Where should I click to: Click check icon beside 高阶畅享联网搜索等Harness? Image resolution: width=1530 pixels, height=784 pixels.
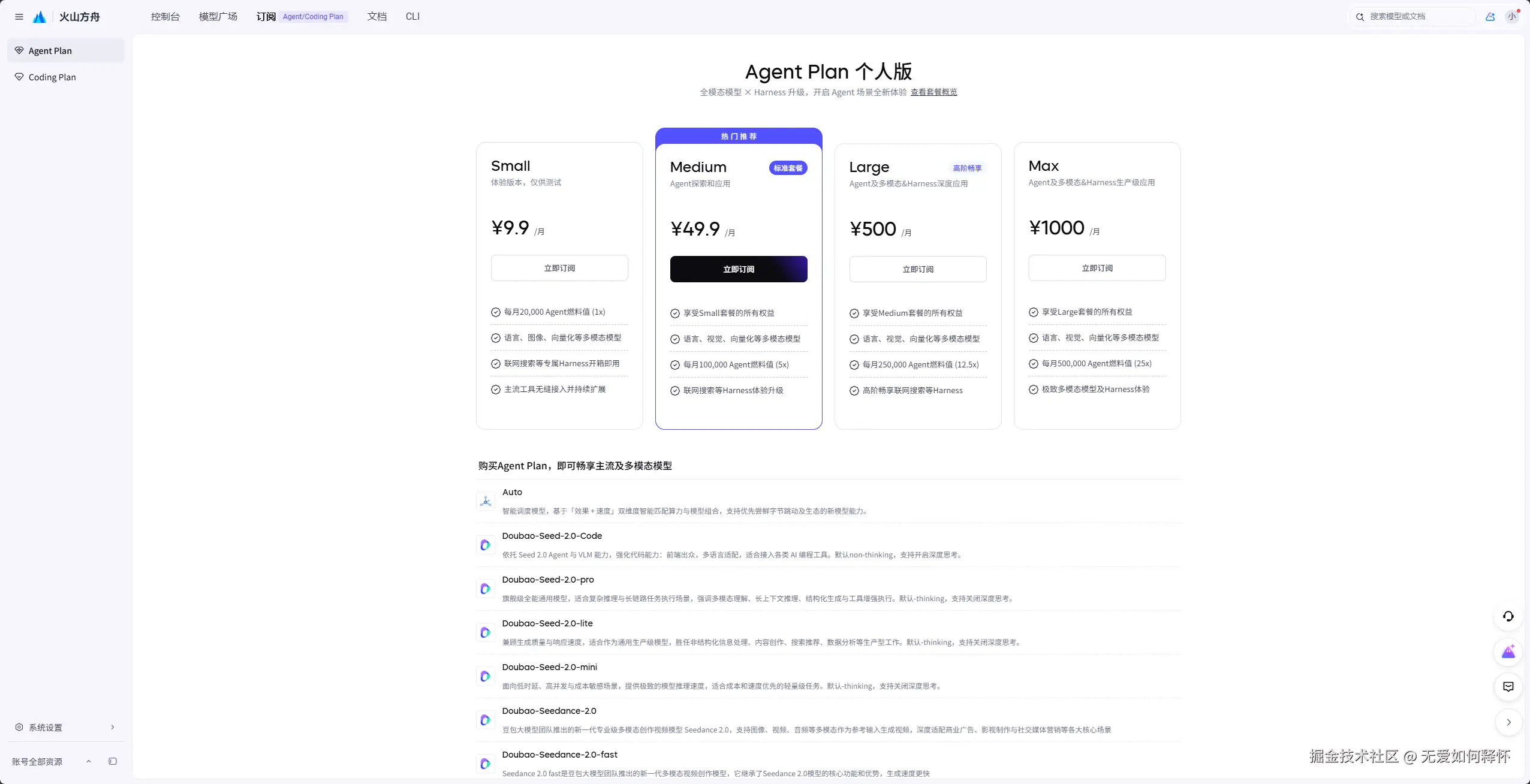point(854,391)
